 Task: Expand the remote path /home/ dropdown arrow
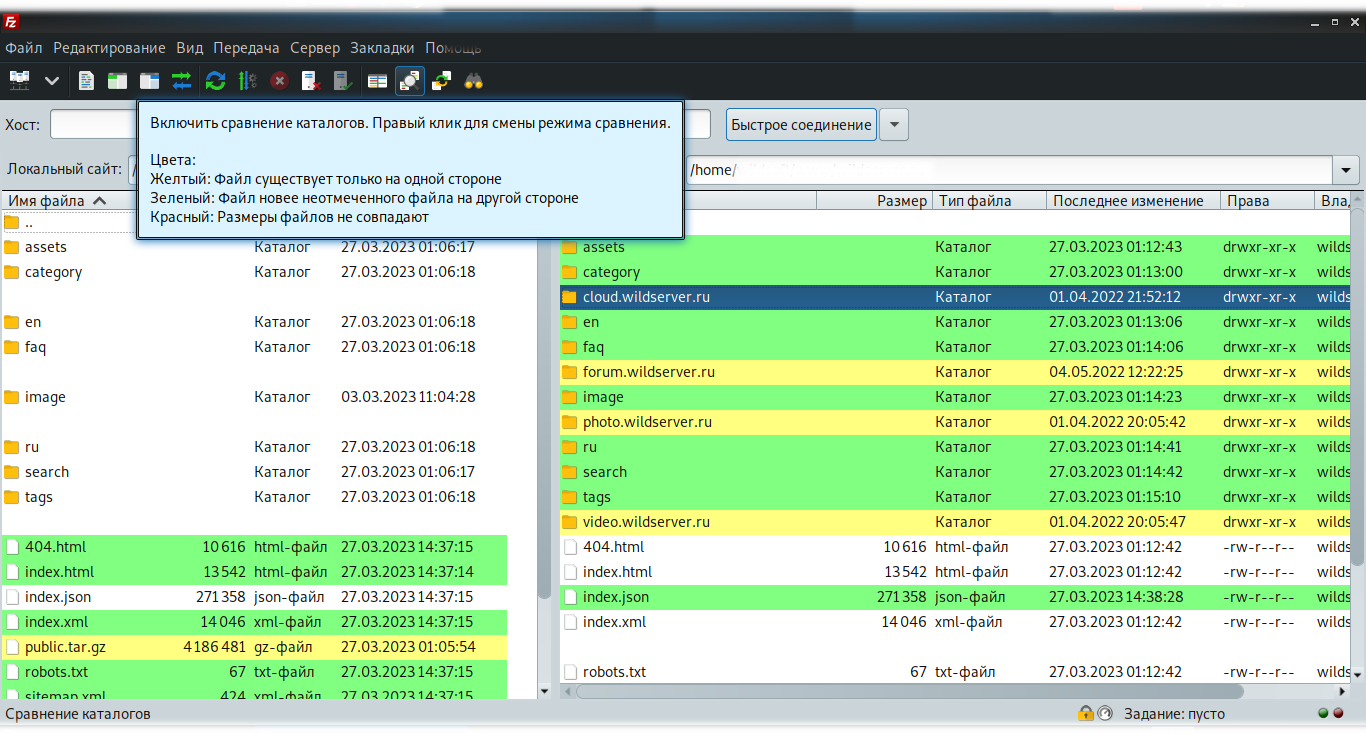[1348, 170]
